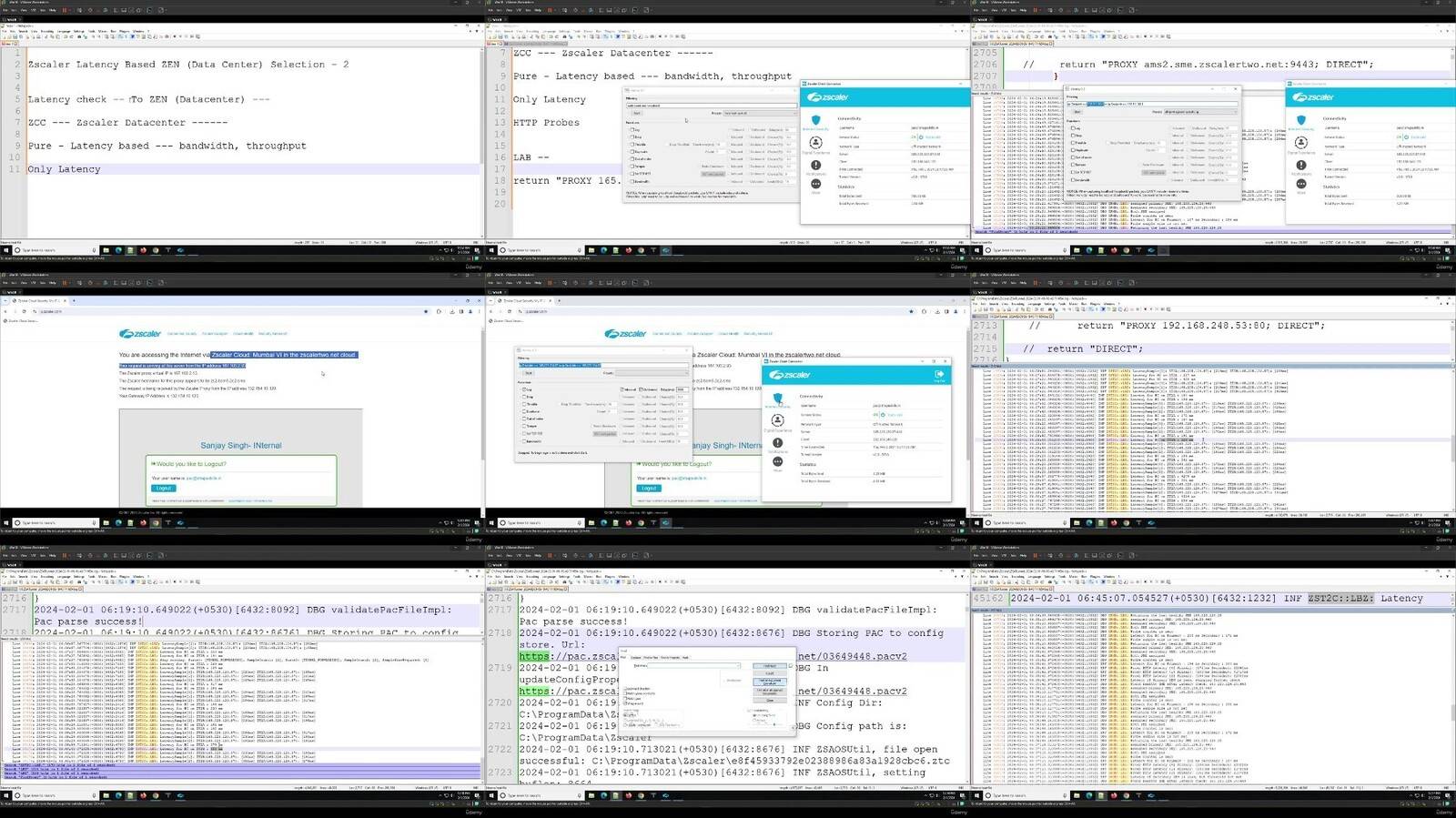Toggle Throttle checkbox in clumsy dialog over browser
Screen dimensions: 1456x818
(x=522, y=404)
